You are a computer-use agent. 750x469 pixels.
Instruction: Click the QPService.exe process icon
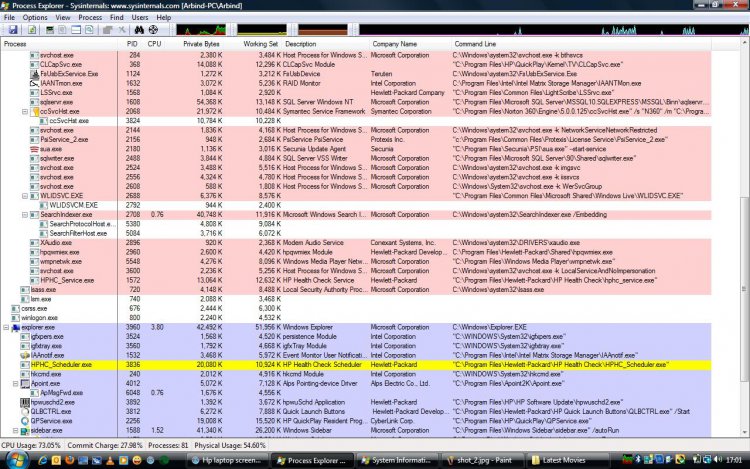click(25, 421)
